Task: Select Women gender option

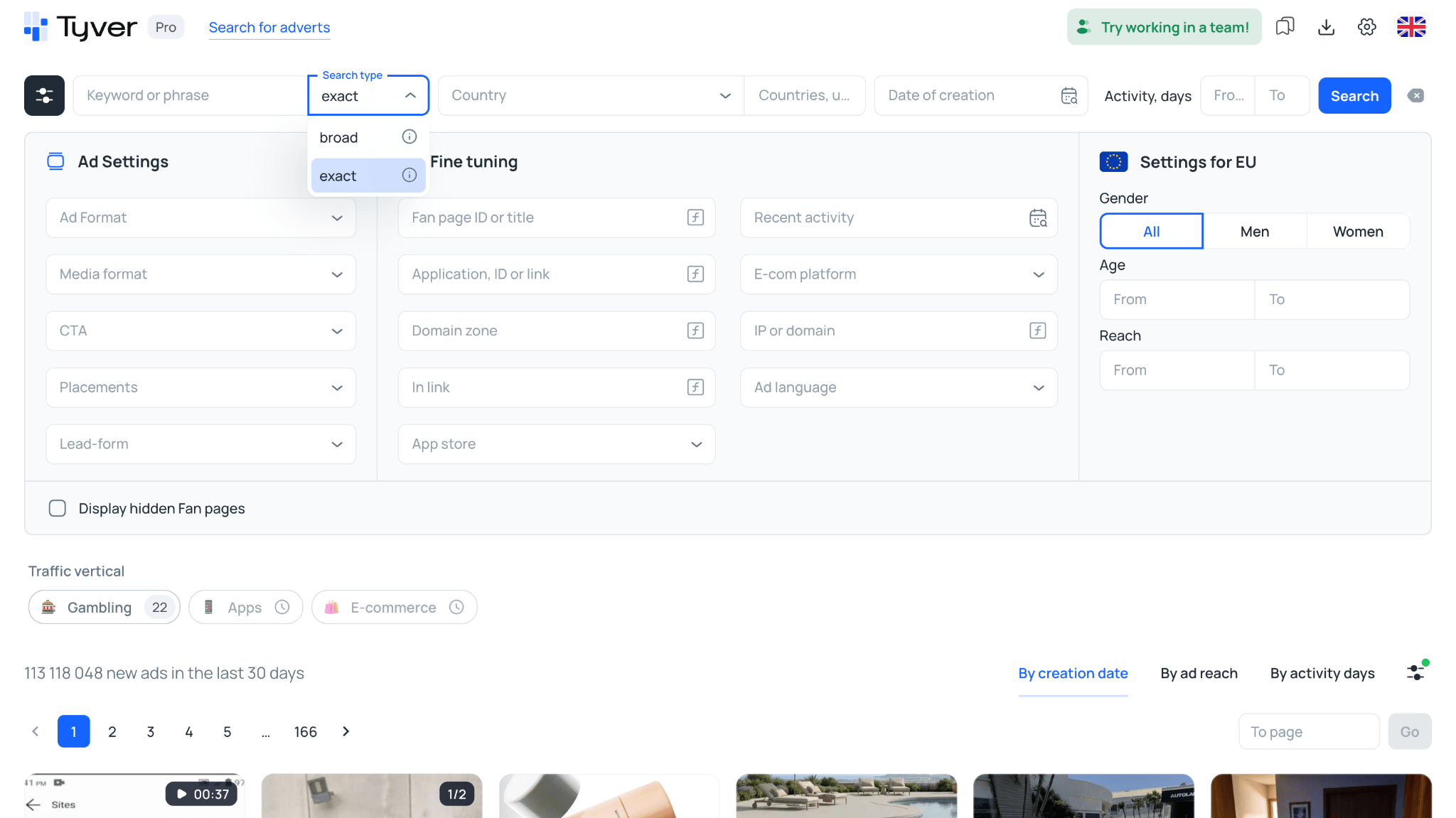Action: 1358,231
